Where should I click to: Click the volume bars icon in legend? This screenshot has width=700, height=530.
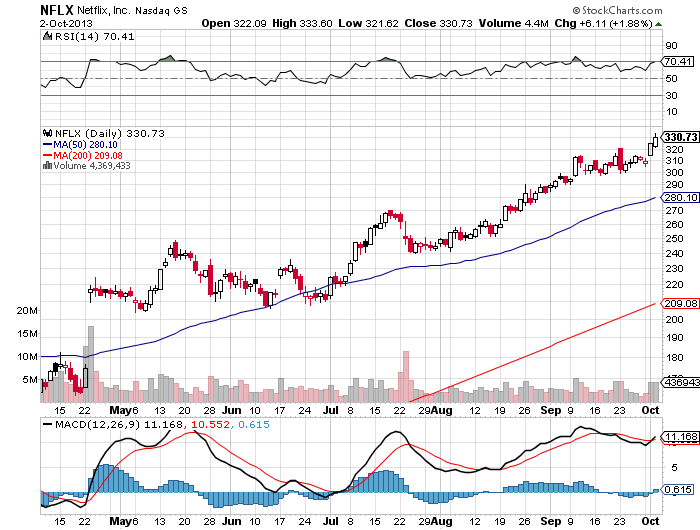click(x=46, y=166)
